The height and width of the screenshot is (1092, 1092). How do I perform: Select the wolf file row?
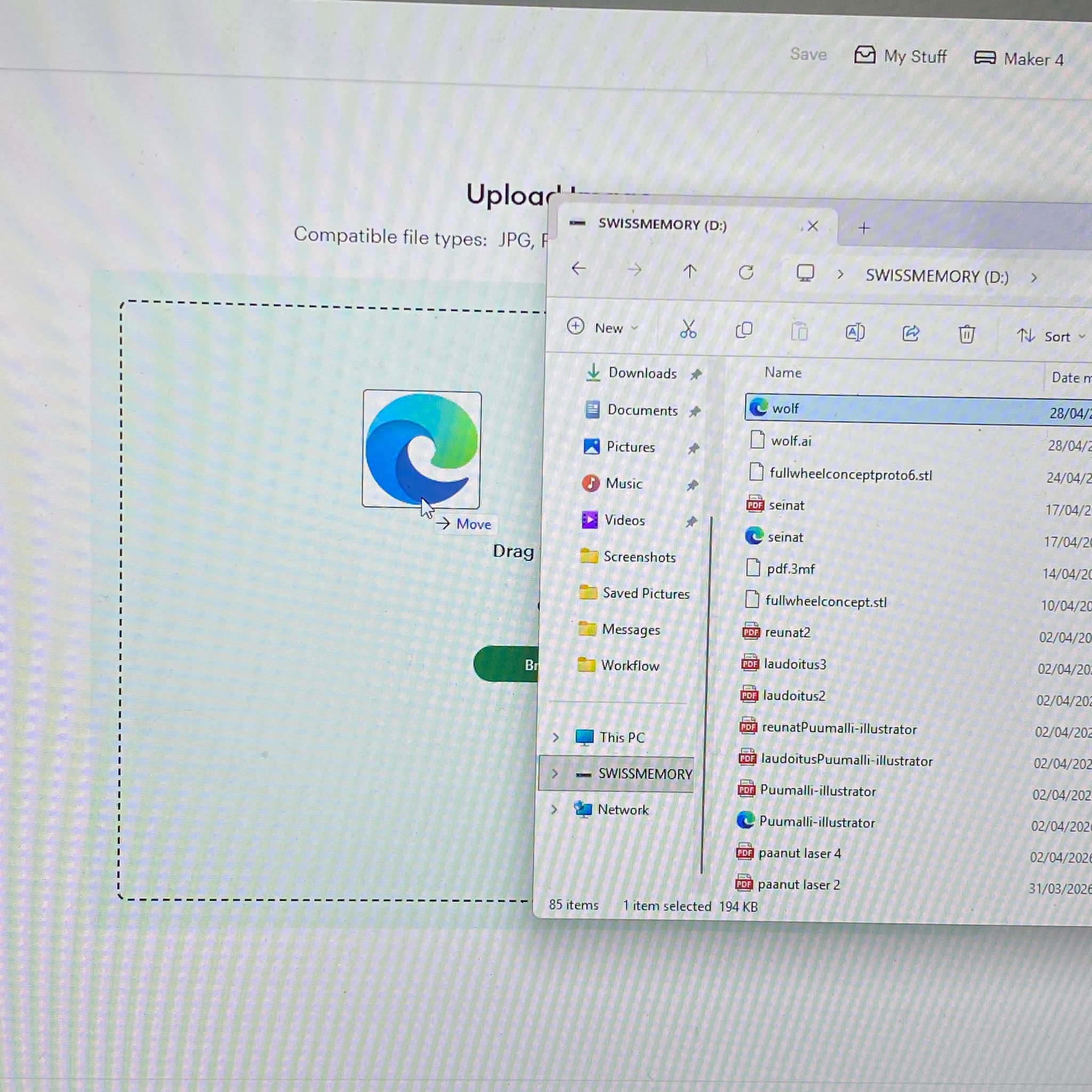(x=919, y=410)
